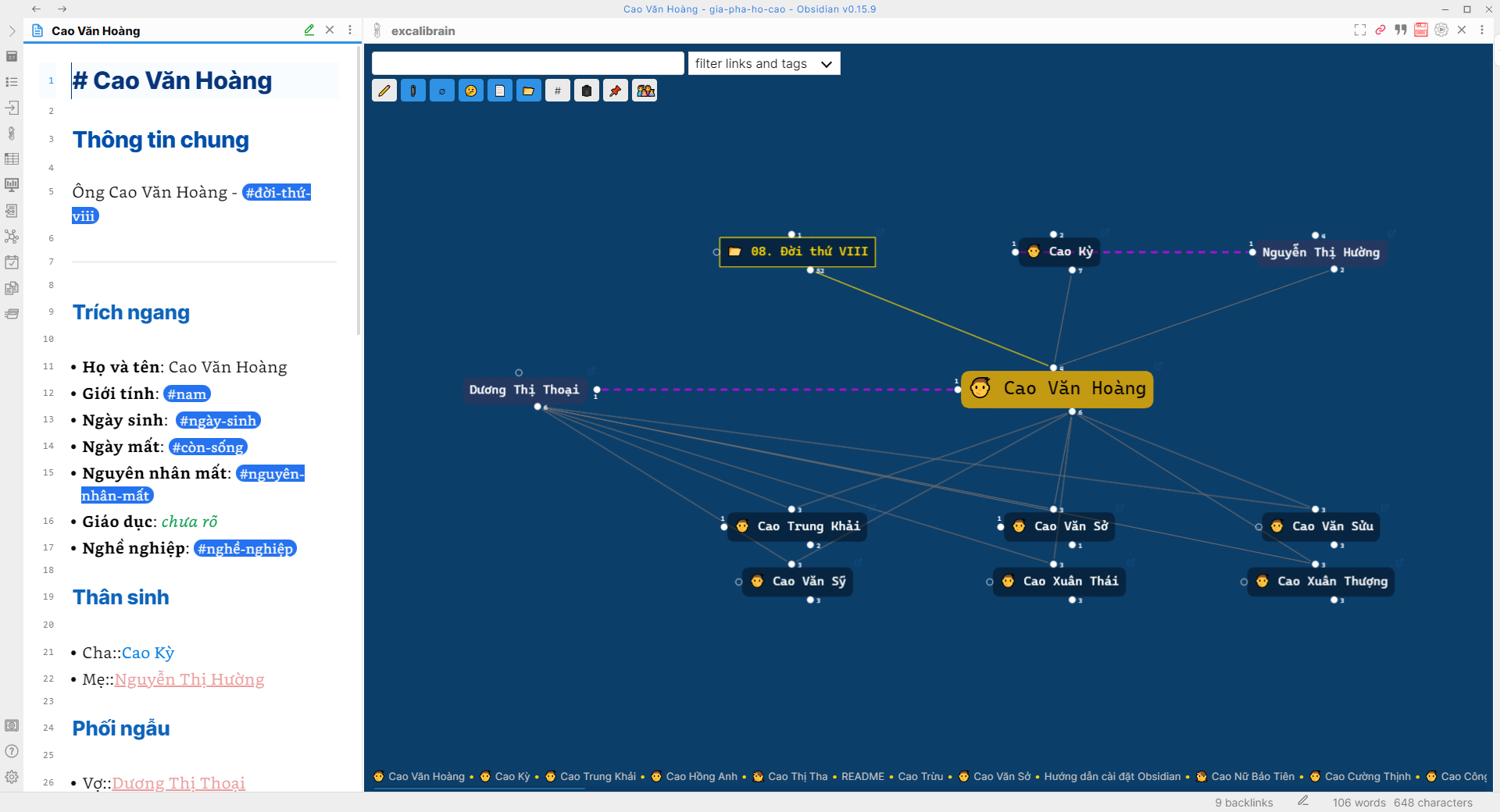Click the family emoji siblings icon
Viewport: 1500px width, 812px height.
(644, 90)
